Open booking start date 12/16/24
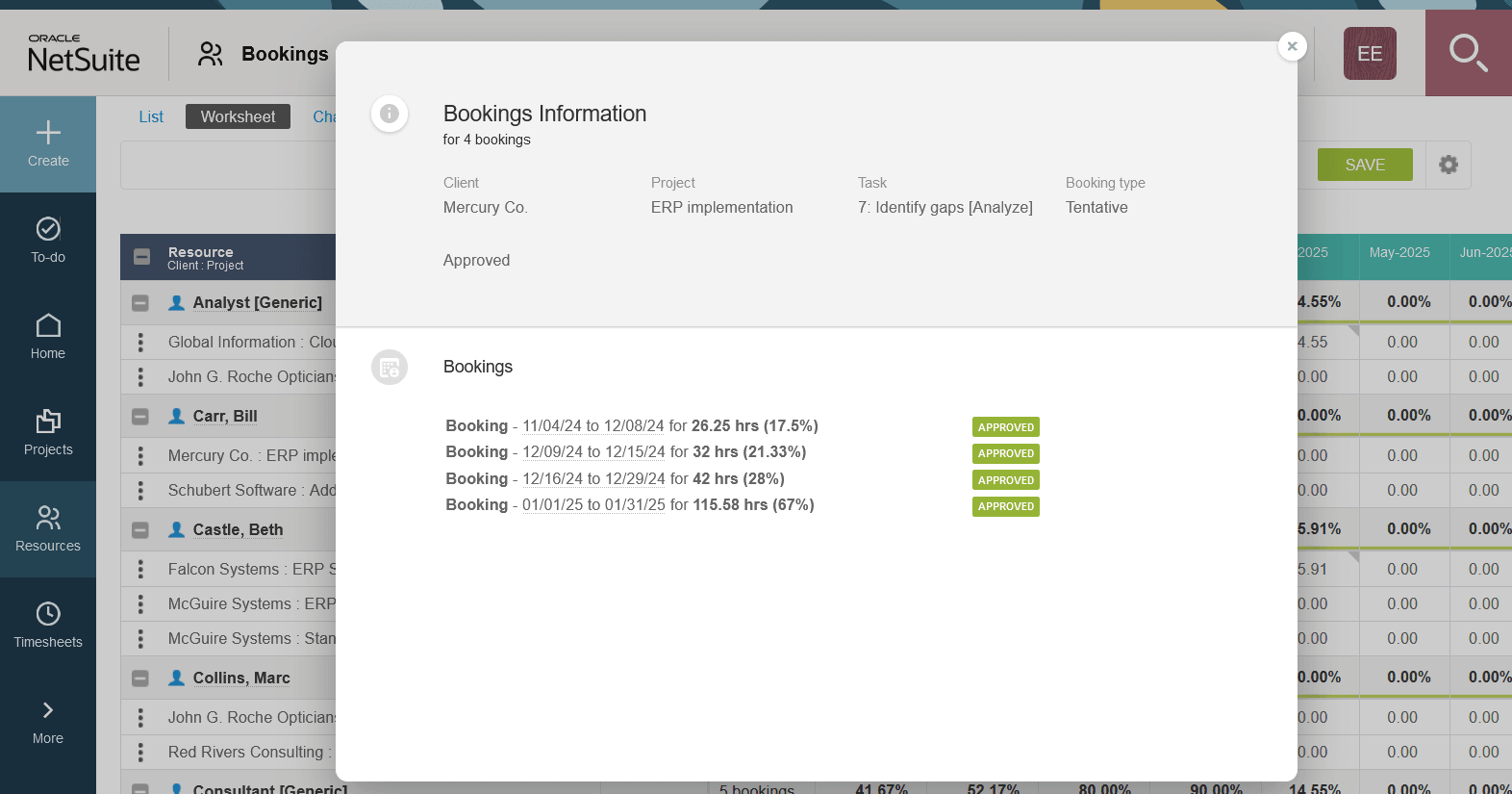Screen dimensions: 1512x794 coord(553,478)
